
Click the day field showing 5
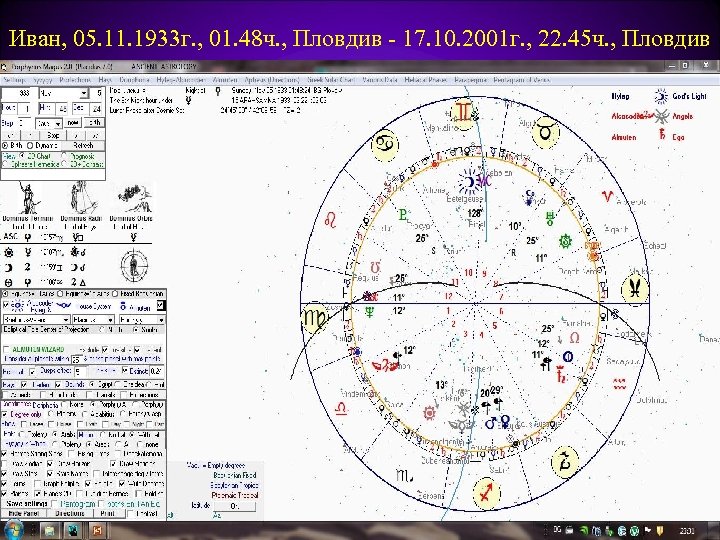(x=98, y=93)
